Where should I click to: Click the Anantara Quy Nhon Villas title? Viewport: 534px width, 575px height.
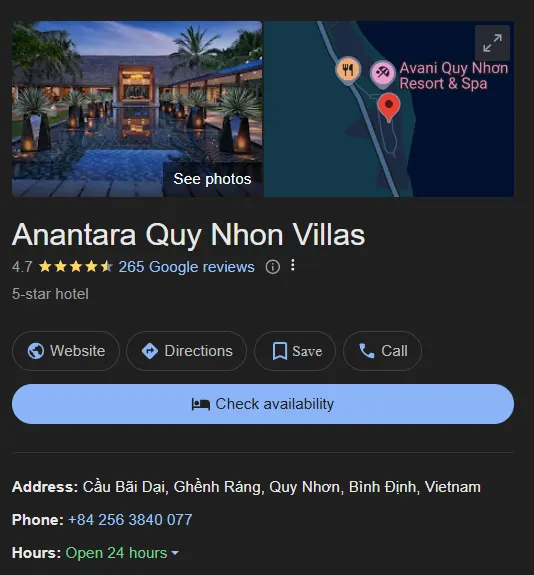coord(189,235)
